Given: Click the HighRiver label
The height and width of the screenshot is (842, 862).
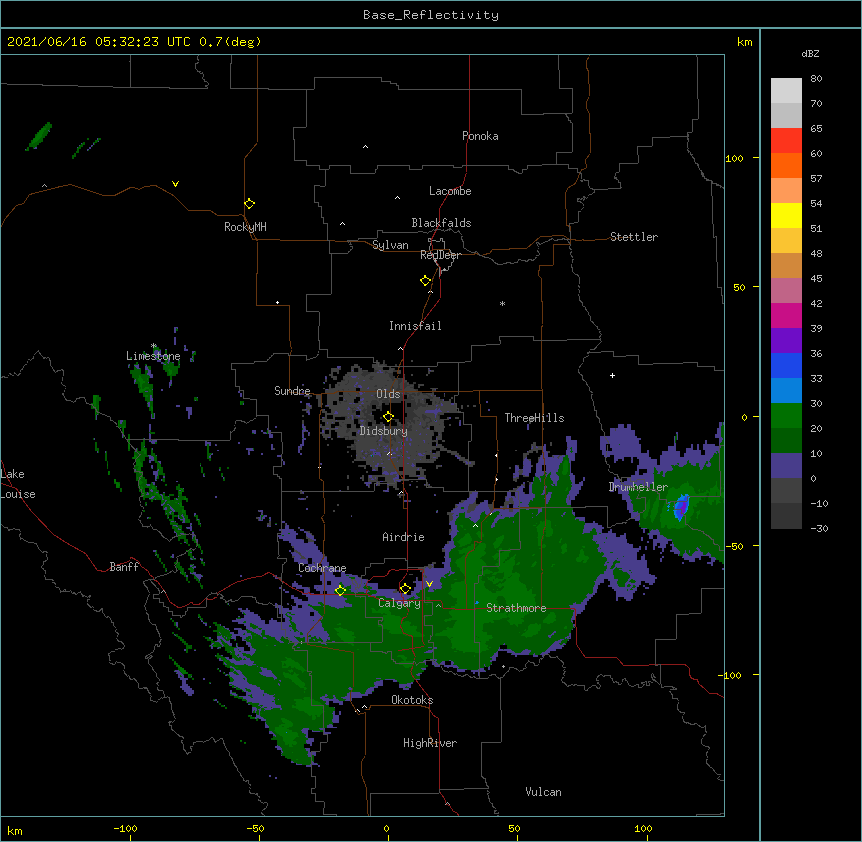Looking at the screenshot, I should tap(430, 743).
